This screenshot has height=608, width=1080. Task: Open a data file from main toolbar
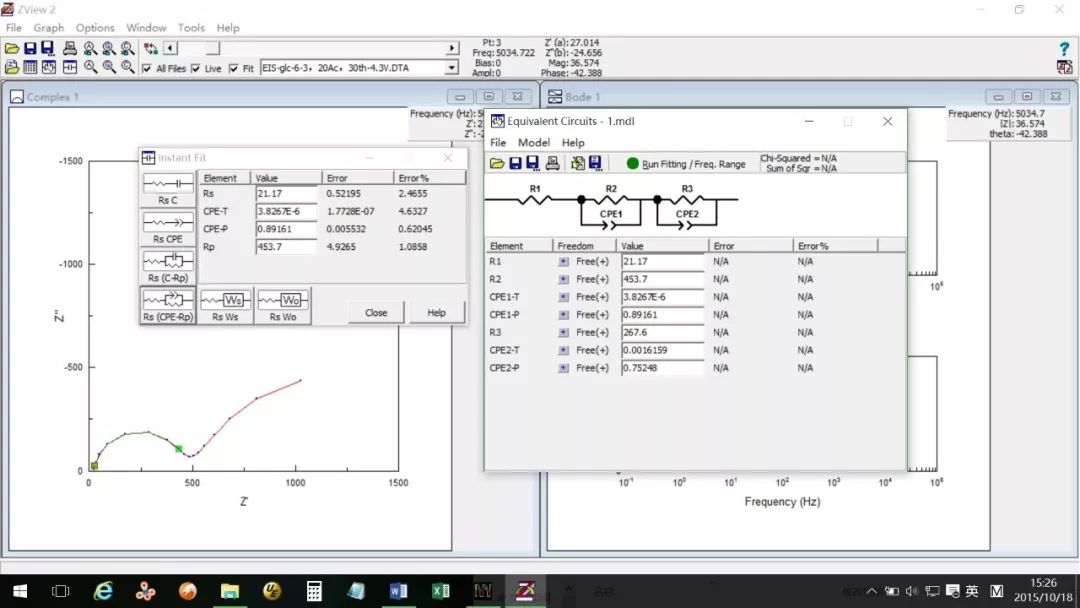pos(12,48)
